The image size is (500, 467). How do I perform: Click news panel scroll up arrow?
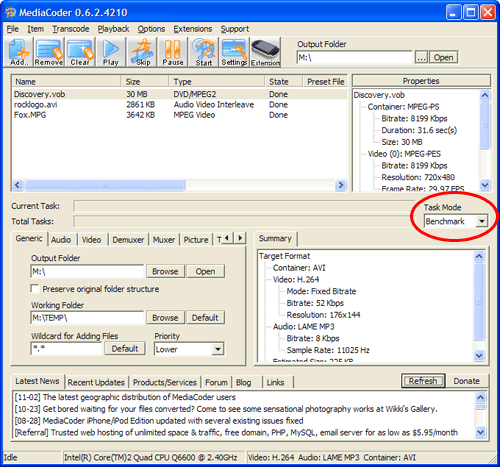point(480,397)
